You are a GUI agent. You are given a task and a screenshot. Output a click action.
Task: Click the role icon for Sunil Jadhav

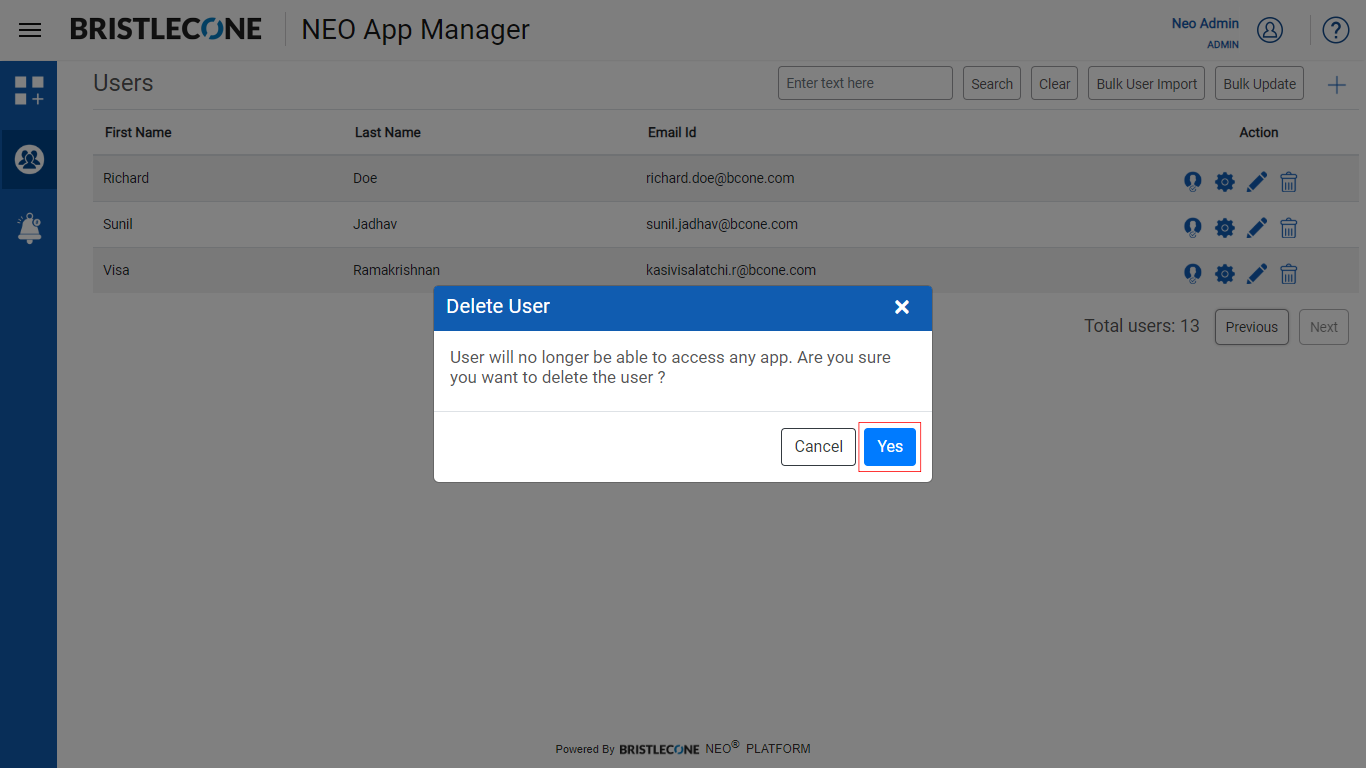1192,228
